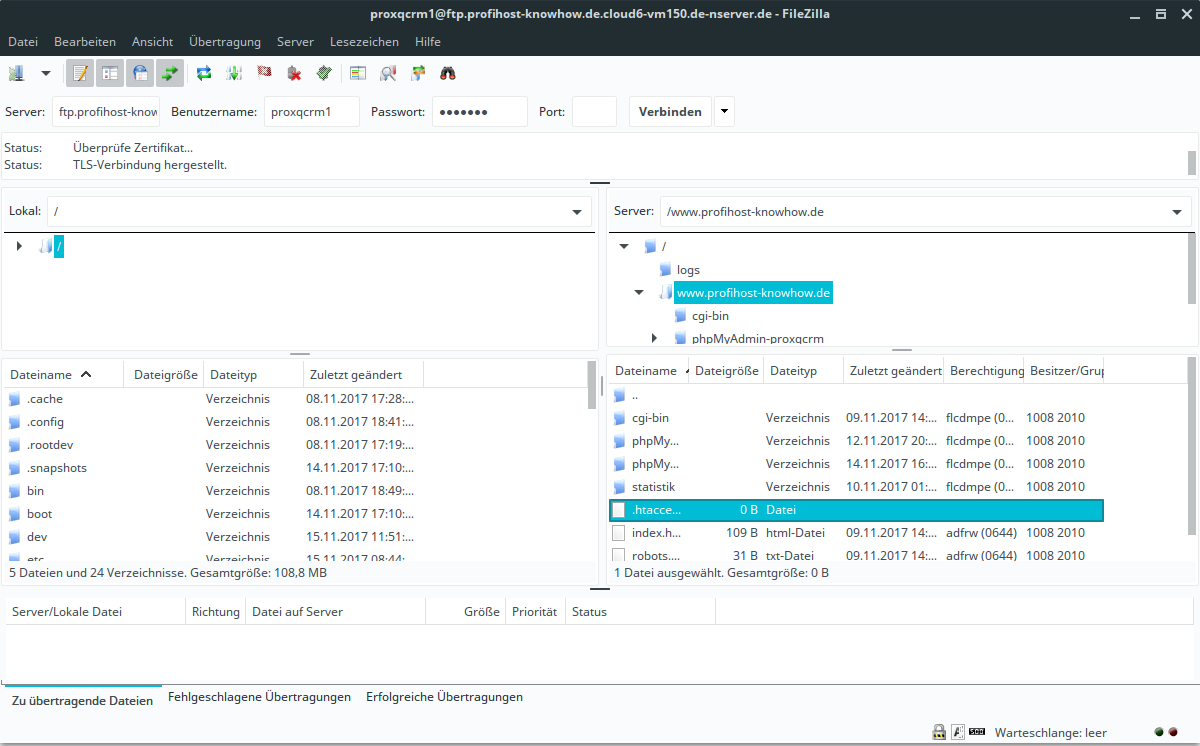Click the process transfer queue icon
The image size is (1200, 746).
tap(234, 73)
